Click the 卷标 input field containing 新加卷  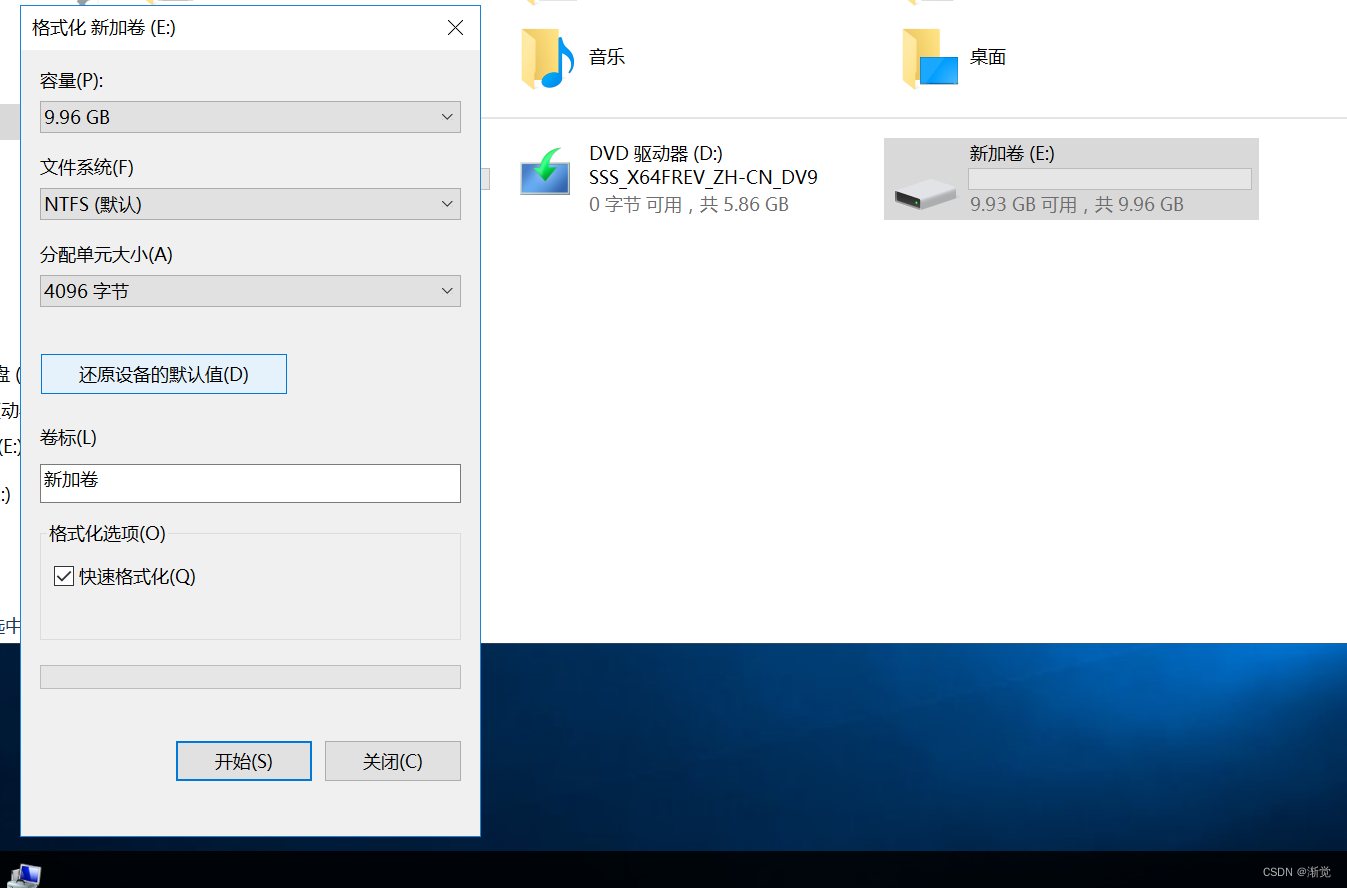[250, 483]
